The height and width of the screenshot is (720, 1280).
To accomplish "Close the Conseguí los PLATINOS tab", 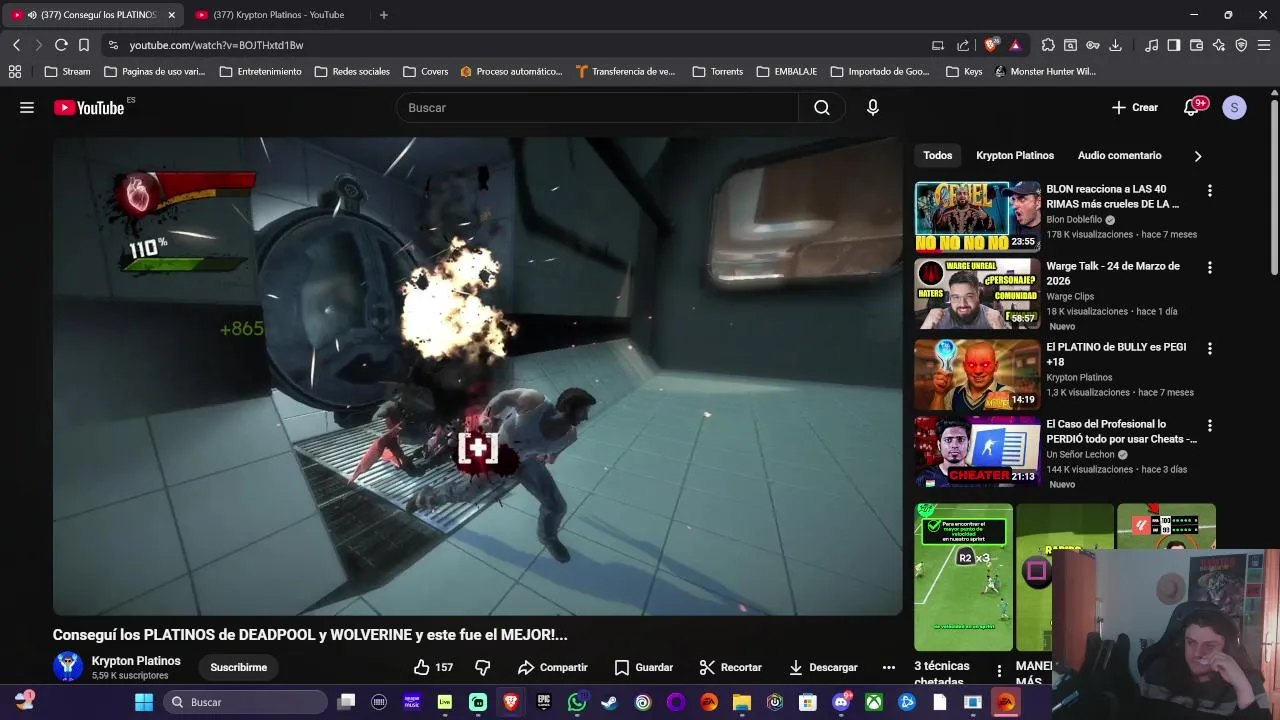I will click(171, 15).
